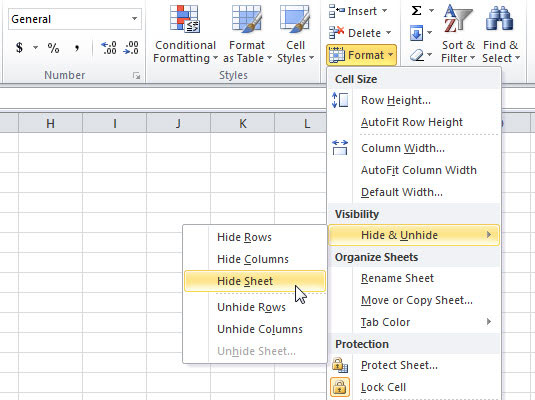Viewport: 535px width, 400px height.
Task: Select Unhide Sheet... in the submenu
Action: point(256,351)
